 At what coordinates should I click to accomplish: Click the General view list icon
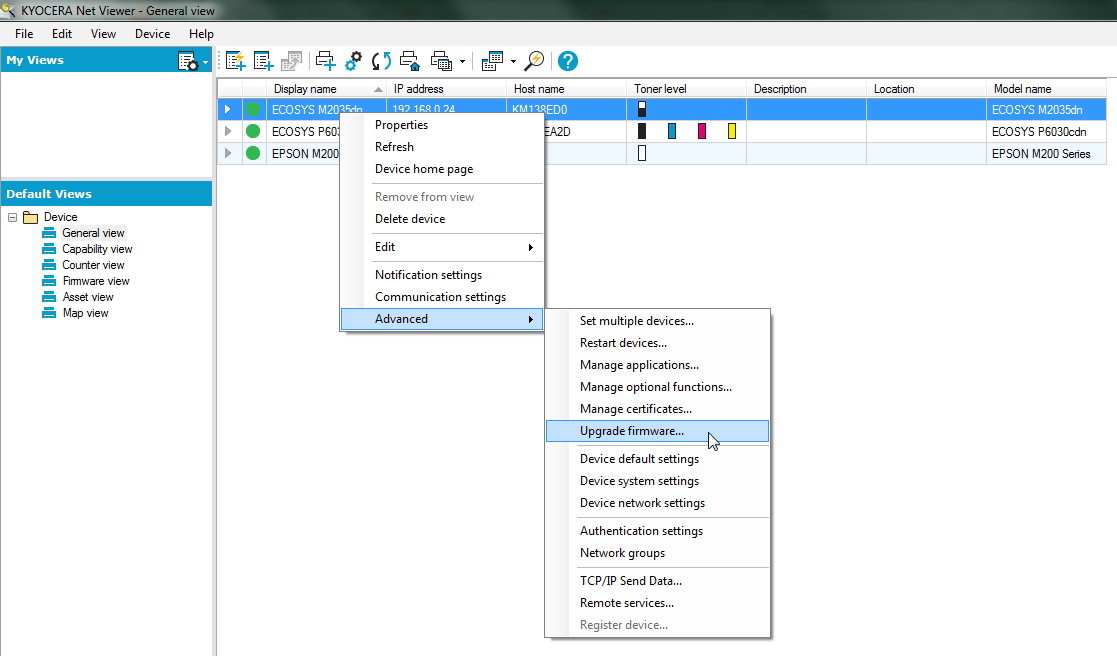(x=49, y=233)
